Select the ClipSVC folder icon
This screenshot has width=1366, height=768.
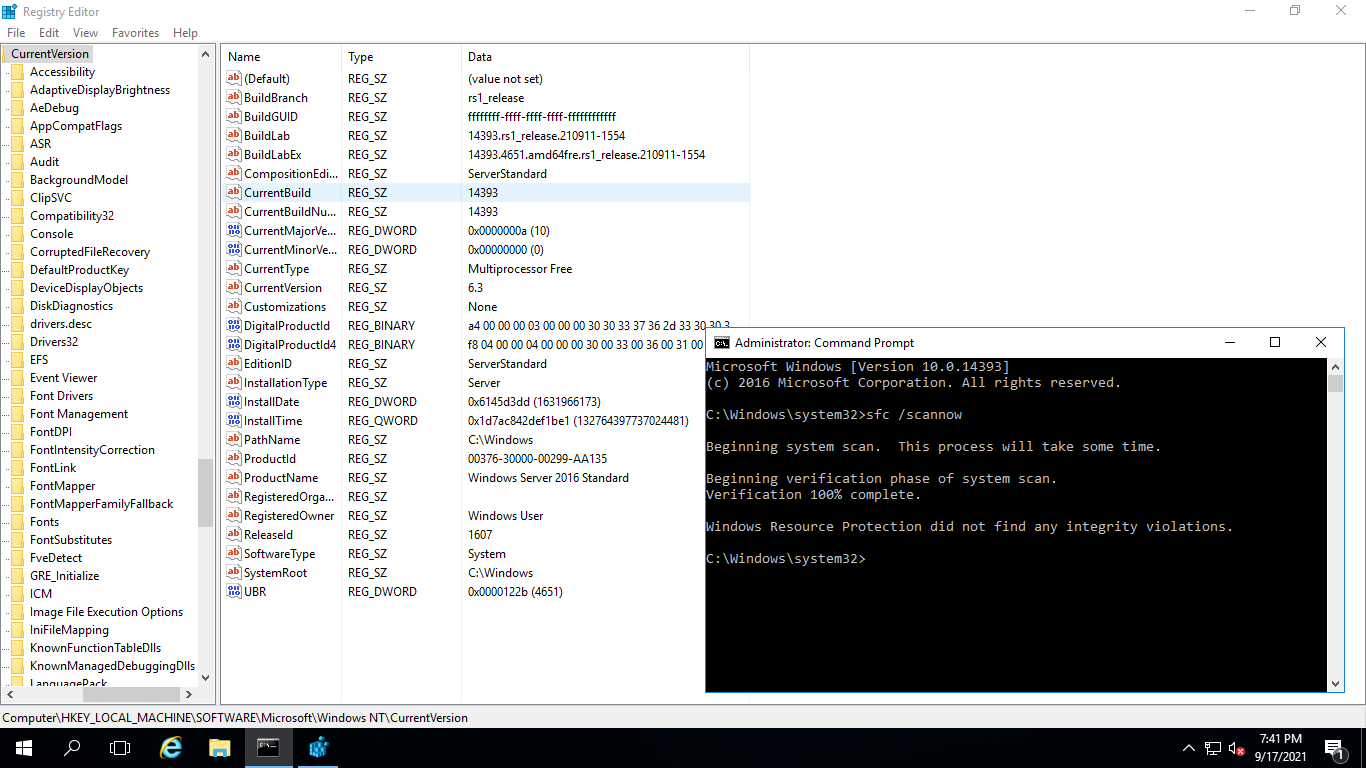(x=17, y=198)
